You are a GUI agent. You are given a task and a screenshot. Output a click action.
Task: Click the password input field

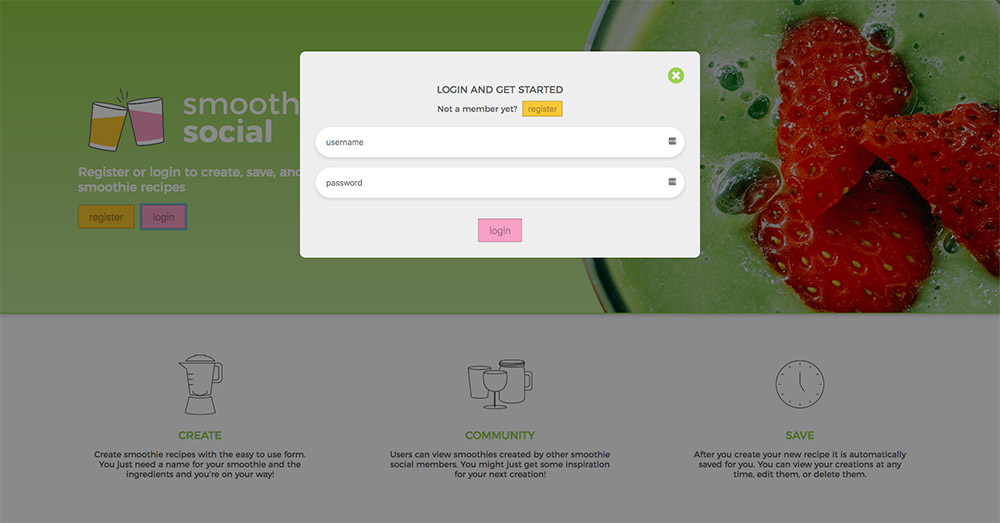(499, 182)
